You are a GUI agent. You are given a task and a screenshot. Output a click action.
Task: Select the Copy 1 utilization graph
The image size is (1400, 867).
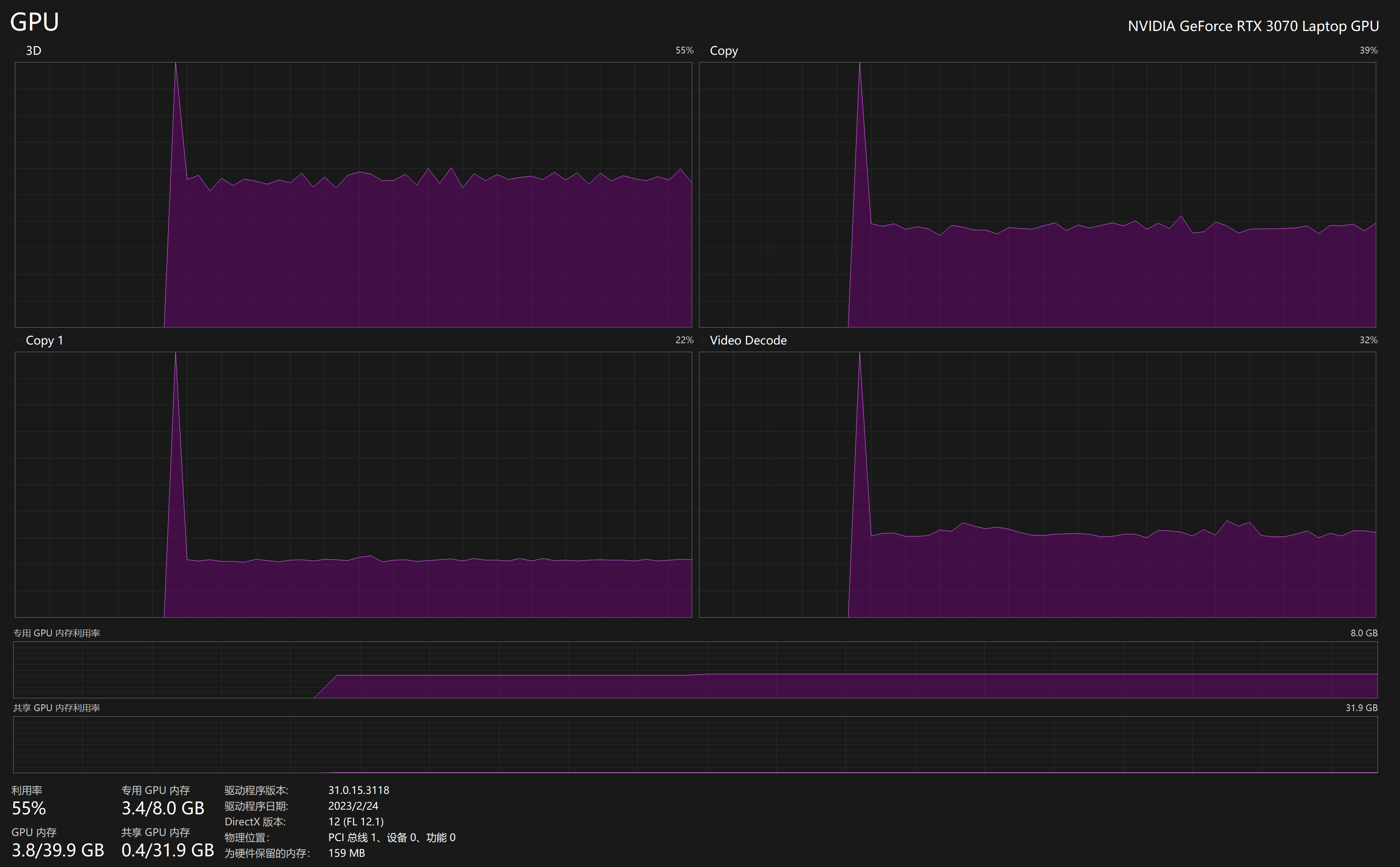[x=354, y=485]
